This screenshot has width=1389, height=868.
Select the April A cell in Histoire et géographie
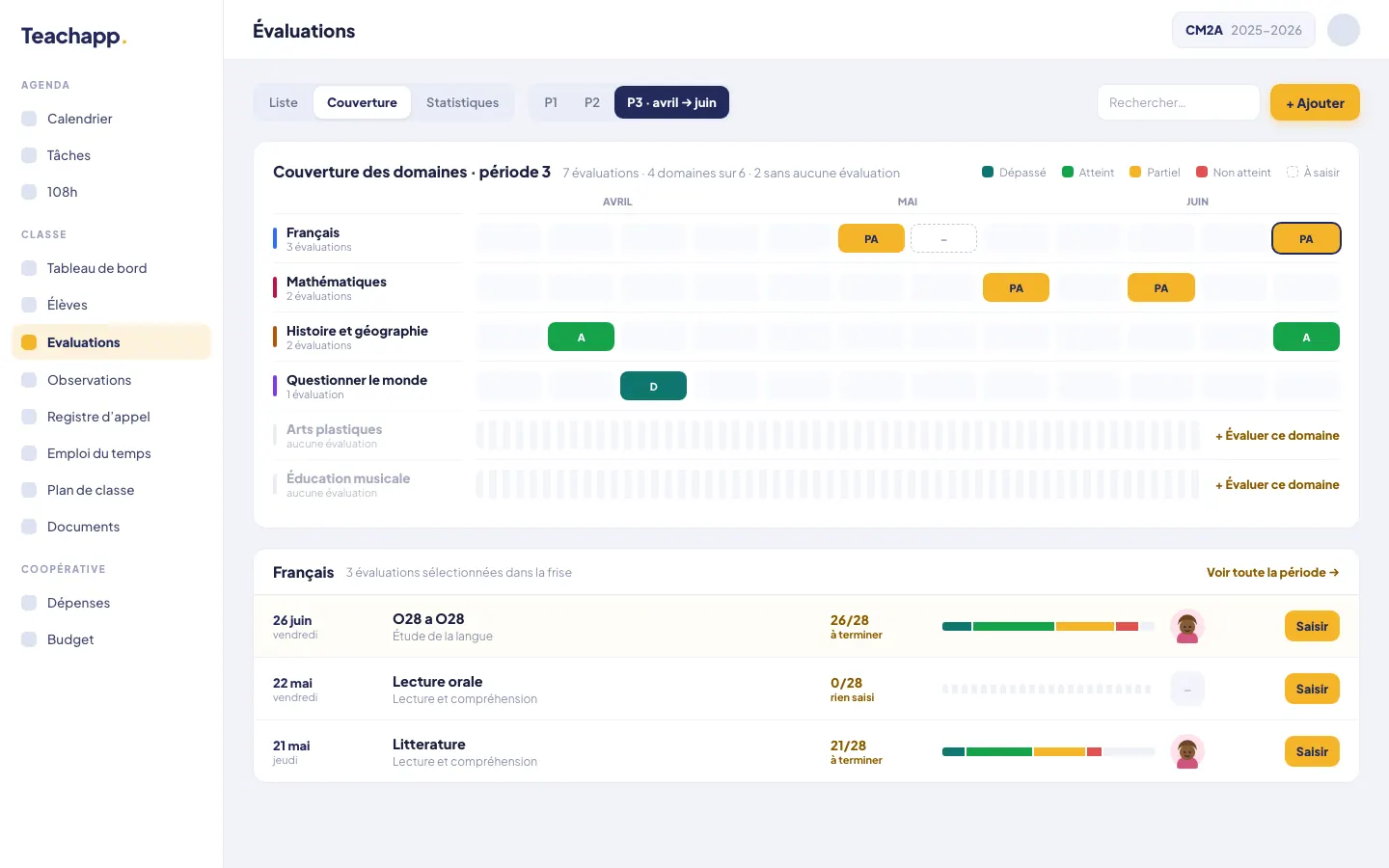[581, 337]
